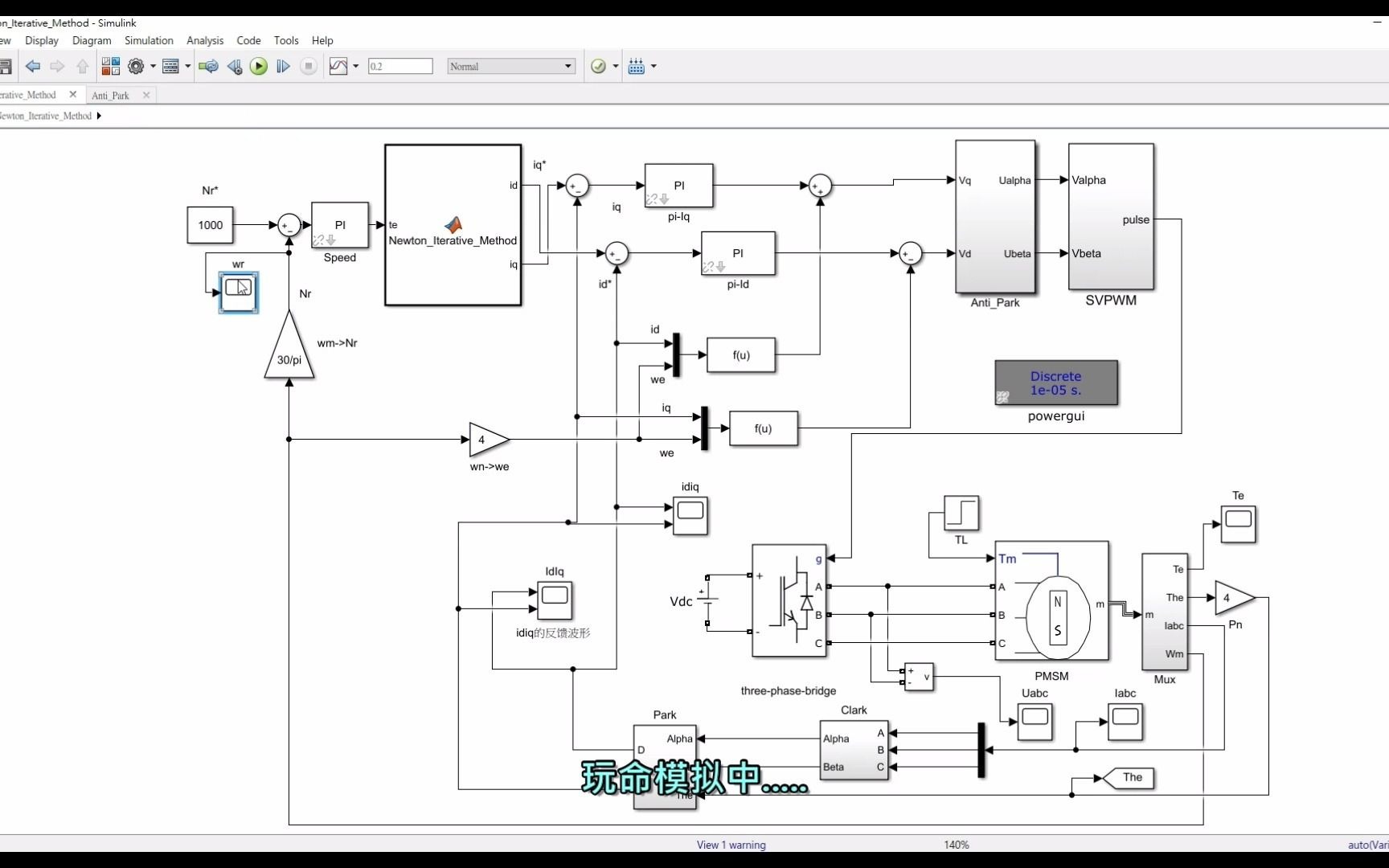Image resolution: width=1389 pixels, height=868 pixels.
Task: Open the powergui Discrete block settings
Action: tap(1055, 383)
